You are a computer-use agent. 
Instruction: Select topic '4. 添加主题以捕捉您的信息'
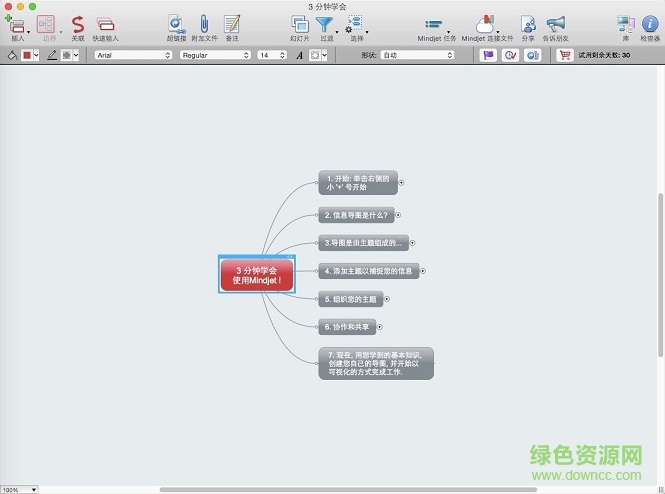pos(369,271)
